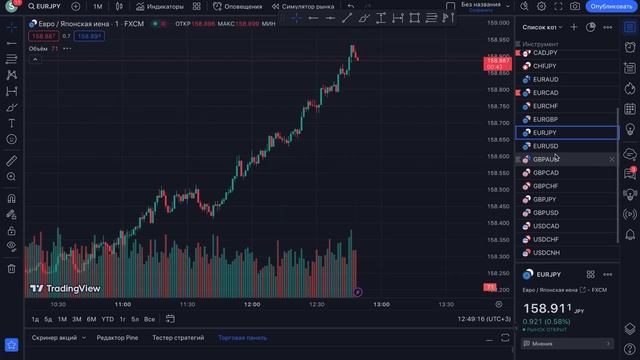The image size is (640, 360).
Task: Toggle magnet mode in left toolbar
Action: 11,198
